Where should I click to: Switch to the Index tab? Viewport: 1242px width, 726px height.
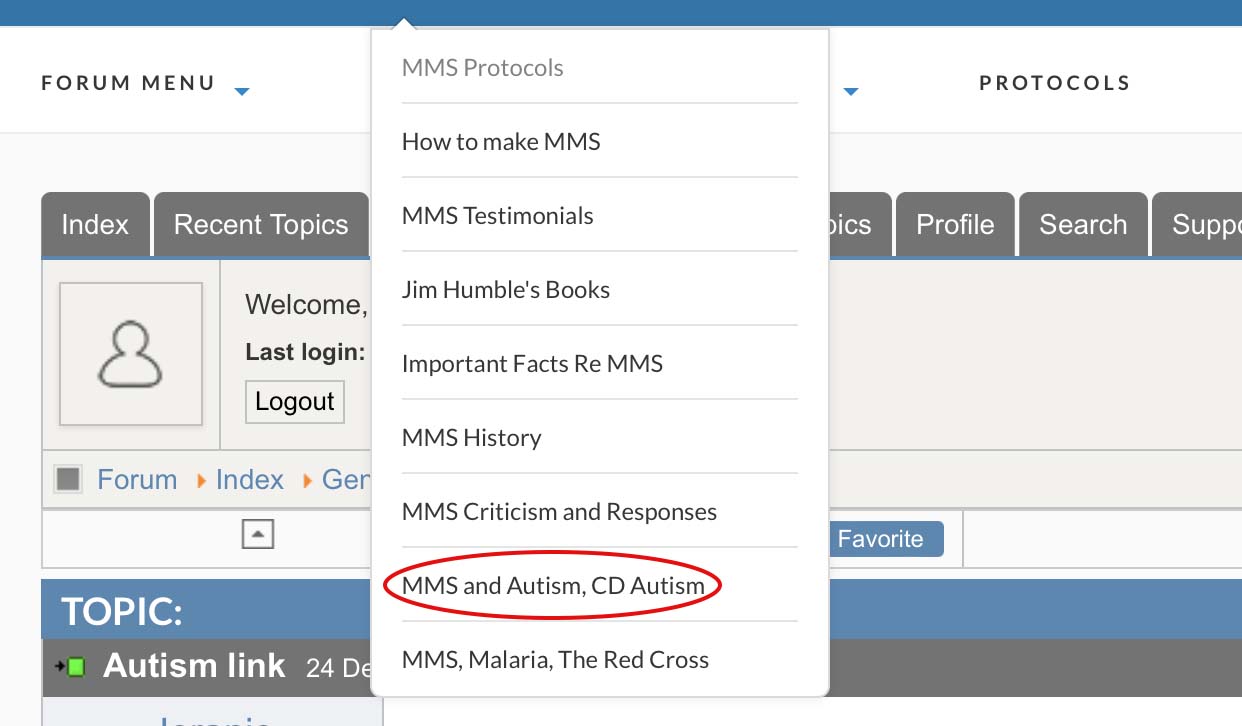(95, 225)
